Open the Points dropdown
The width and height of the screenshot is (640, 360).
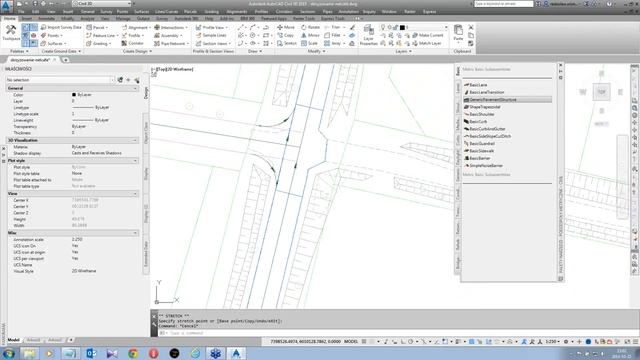pos(51,36)
